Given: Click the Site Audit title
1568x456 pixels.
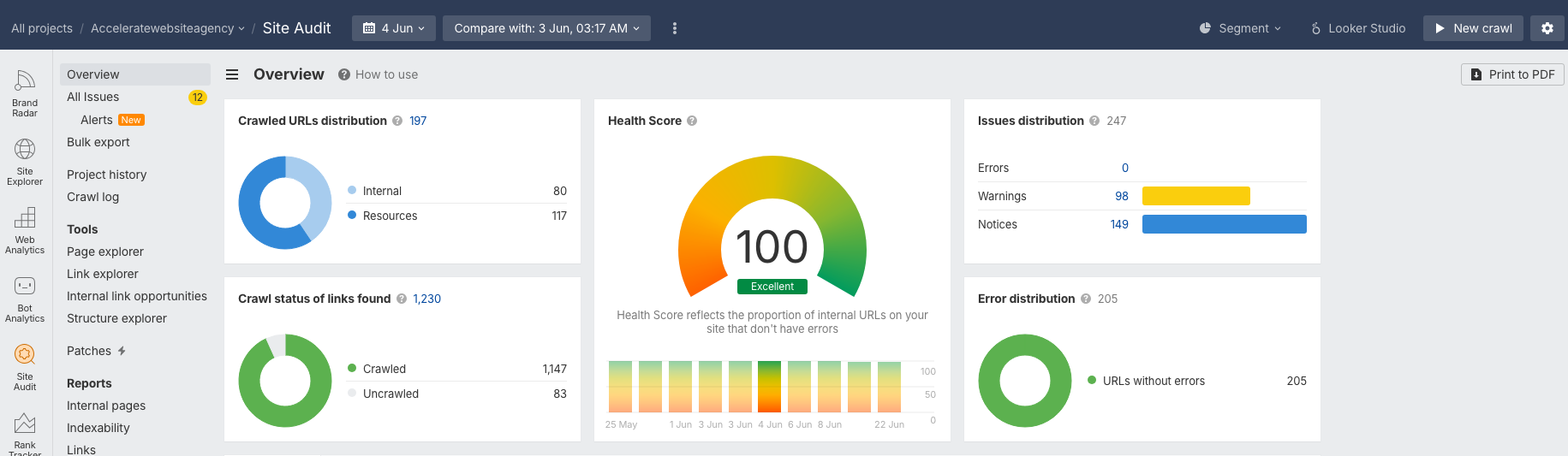Looking at the screenshot, I should pos(296,28).
